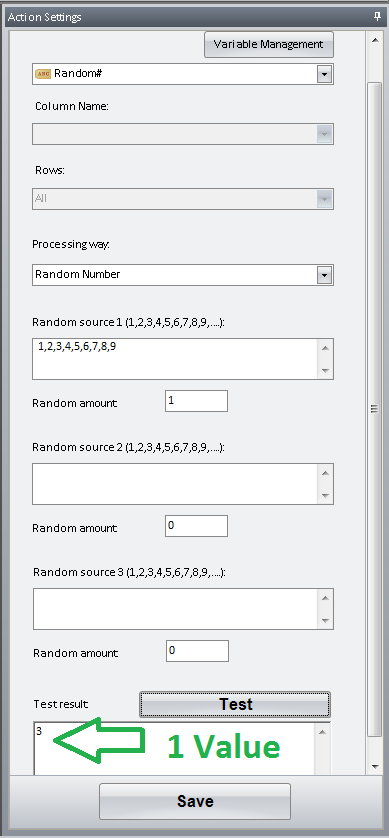
Task: Click the ABC icon beside Random#
Action: point(43,74)
